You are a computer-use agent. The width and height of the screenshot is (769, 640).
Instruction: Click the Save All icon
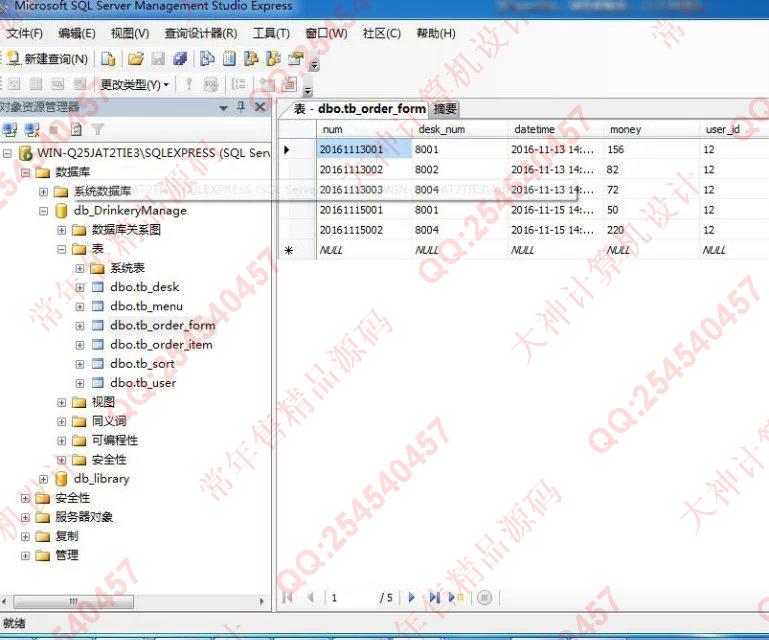180,59
